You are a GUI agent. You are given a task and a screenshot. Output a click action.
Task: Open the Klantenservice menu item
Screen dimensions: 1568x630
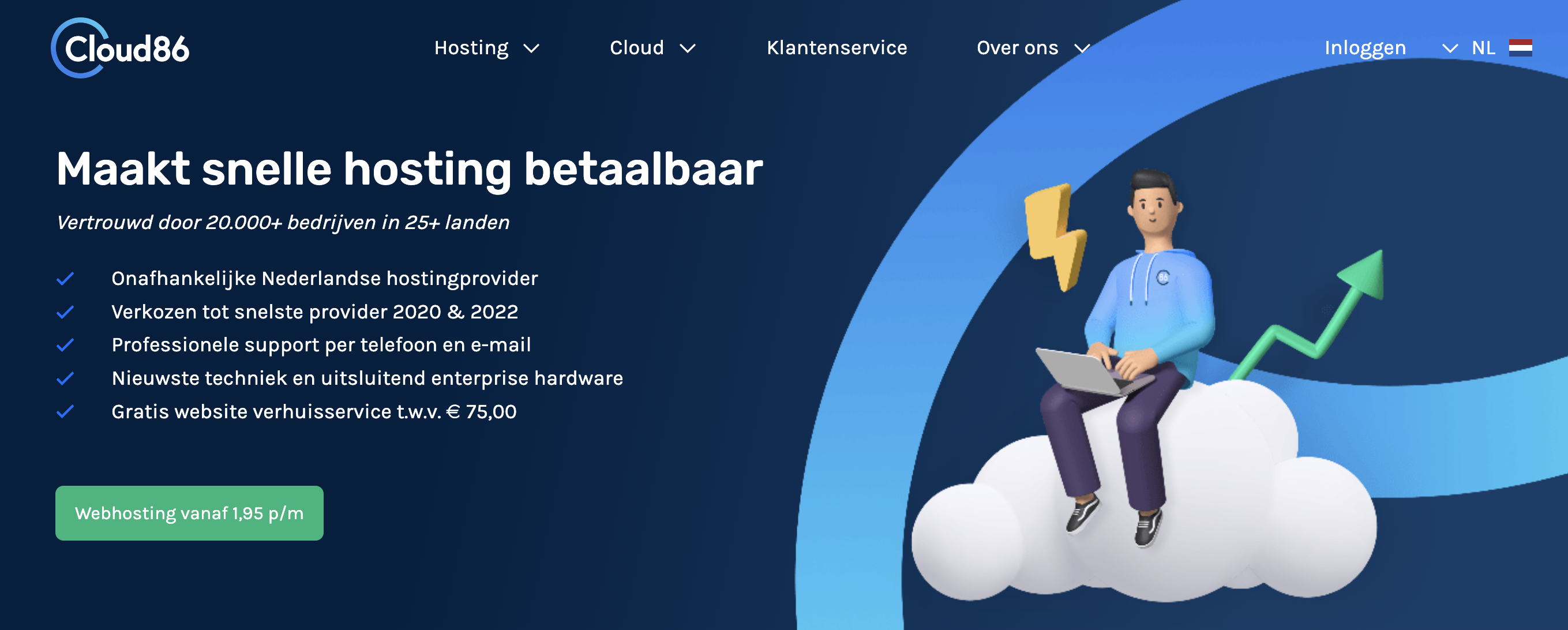[836, 47]
